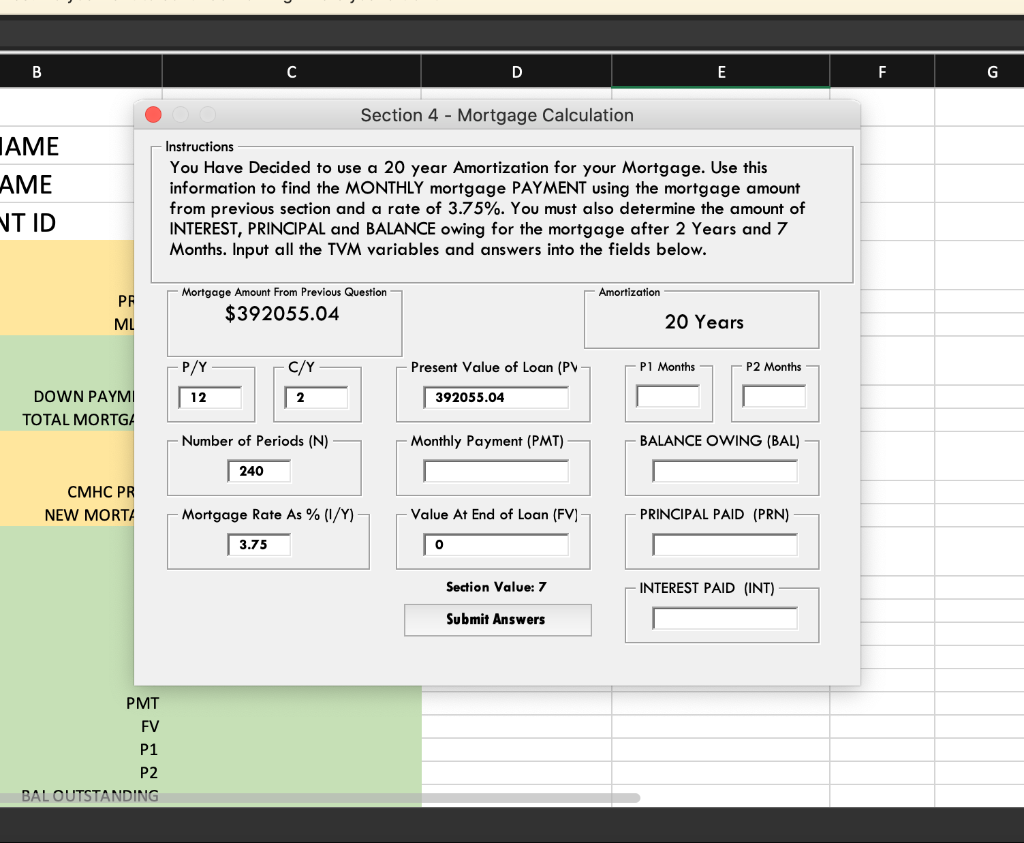Click the NT ID cell in spreadsheet
Image resolution: width=1024 pixels, height=843 pixels.
coord(67,223)
